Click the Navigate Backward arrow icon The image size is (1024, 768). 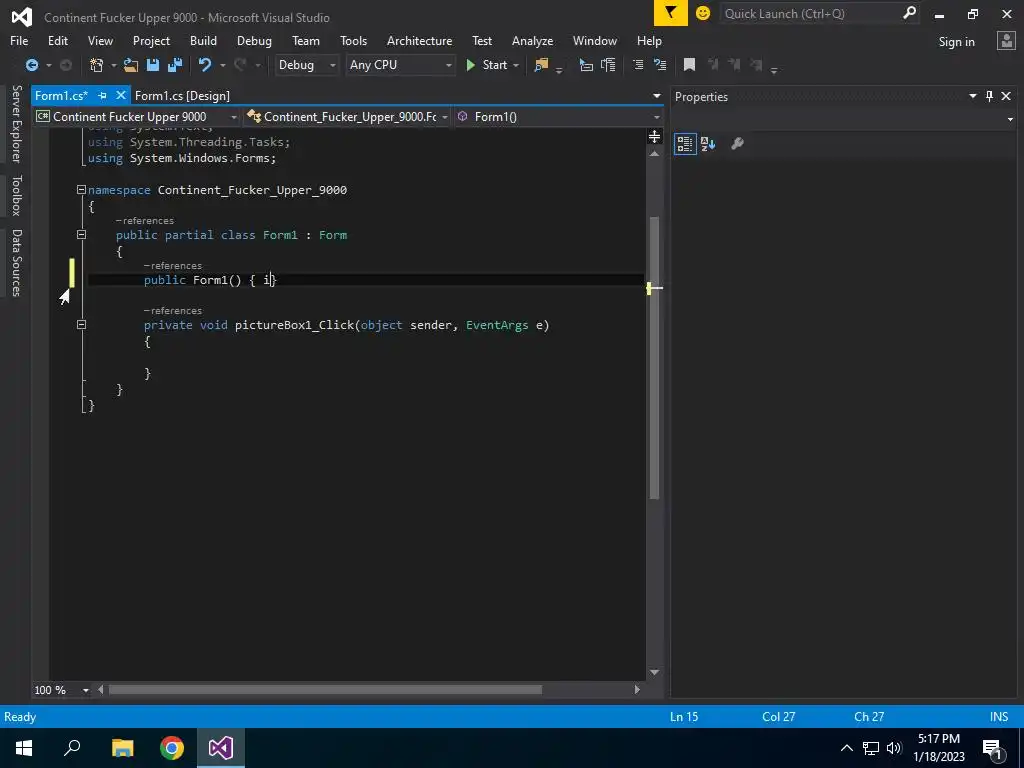(31, 65)
